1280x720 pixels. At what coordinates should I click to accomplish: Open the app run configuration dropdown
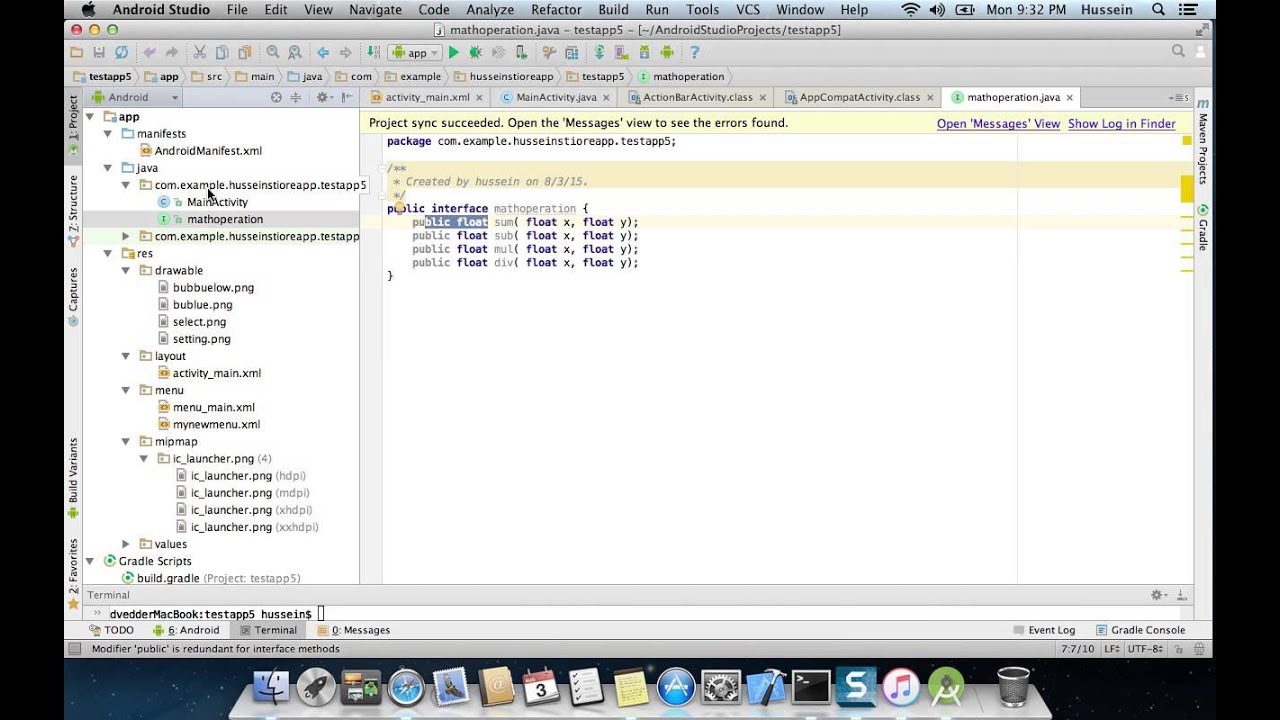tap(415, 52)
